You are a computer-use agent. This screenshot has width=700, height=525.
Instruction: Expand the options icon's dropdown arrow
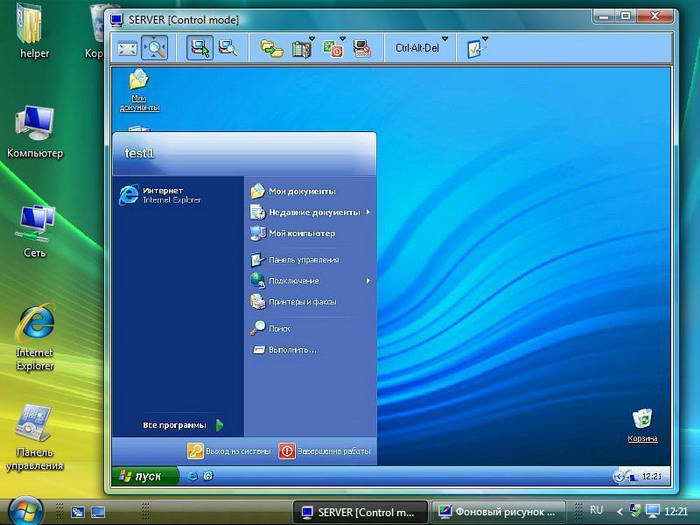pyautogui.click(x=485, y=38)
